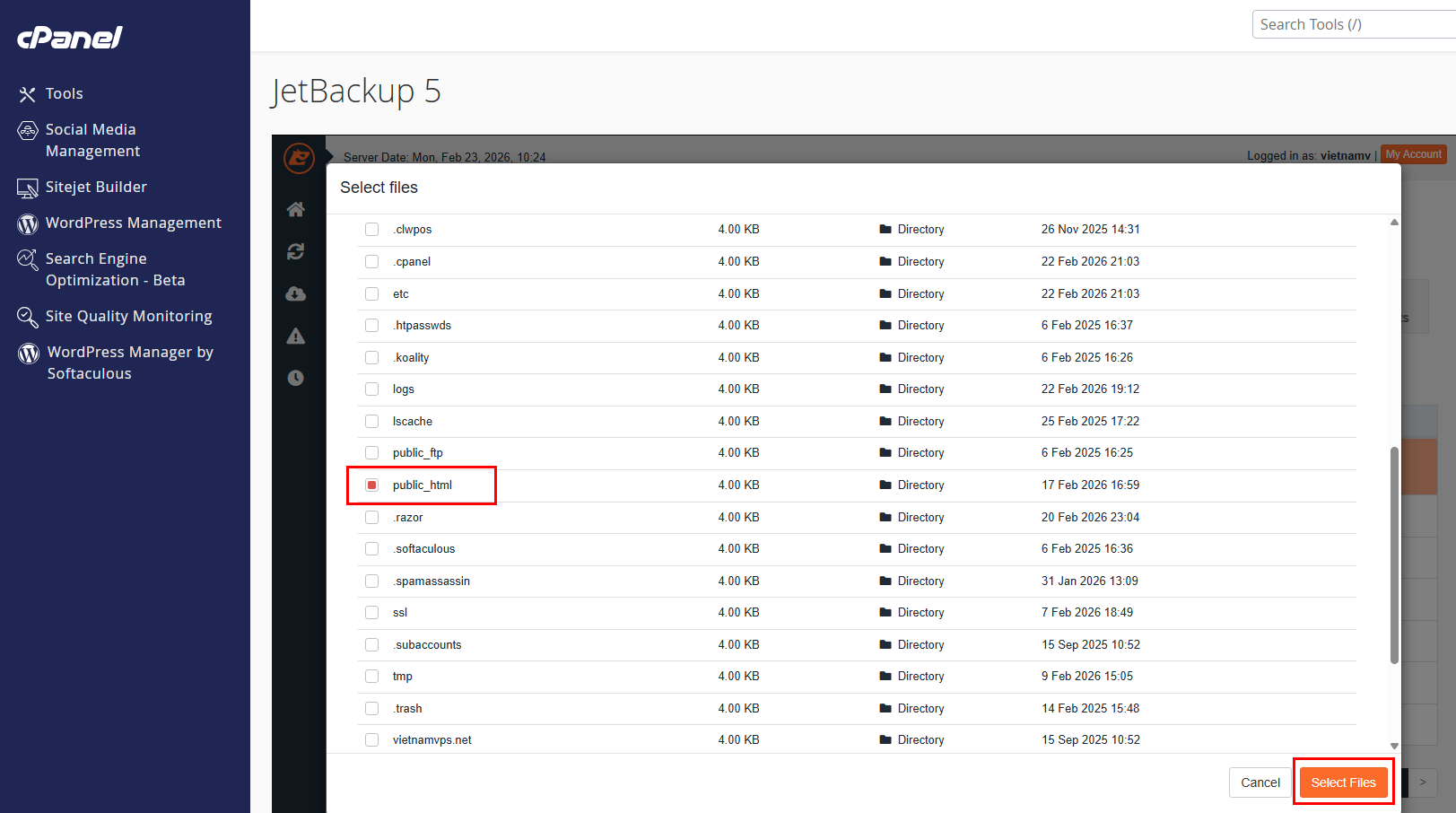The image size is (1456, 813).
Task: Open JetBackup restore refresh icon
Action: coord(296,251)
